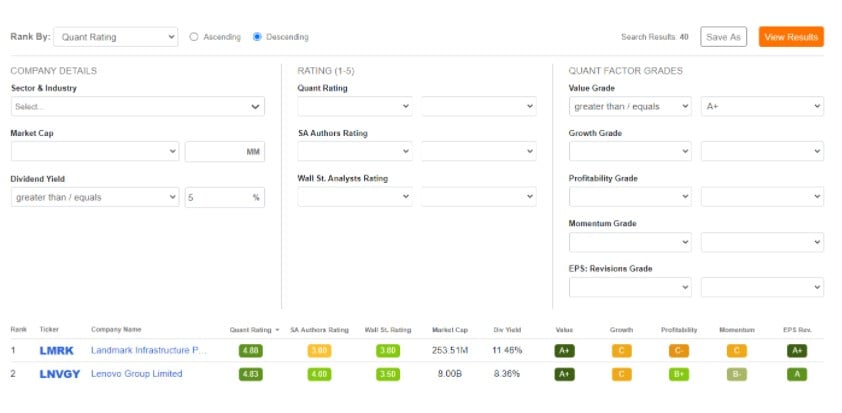Click the B+ Profitability badge for Lenovo
The image size is (842, 413).
(x=678, y=374)
